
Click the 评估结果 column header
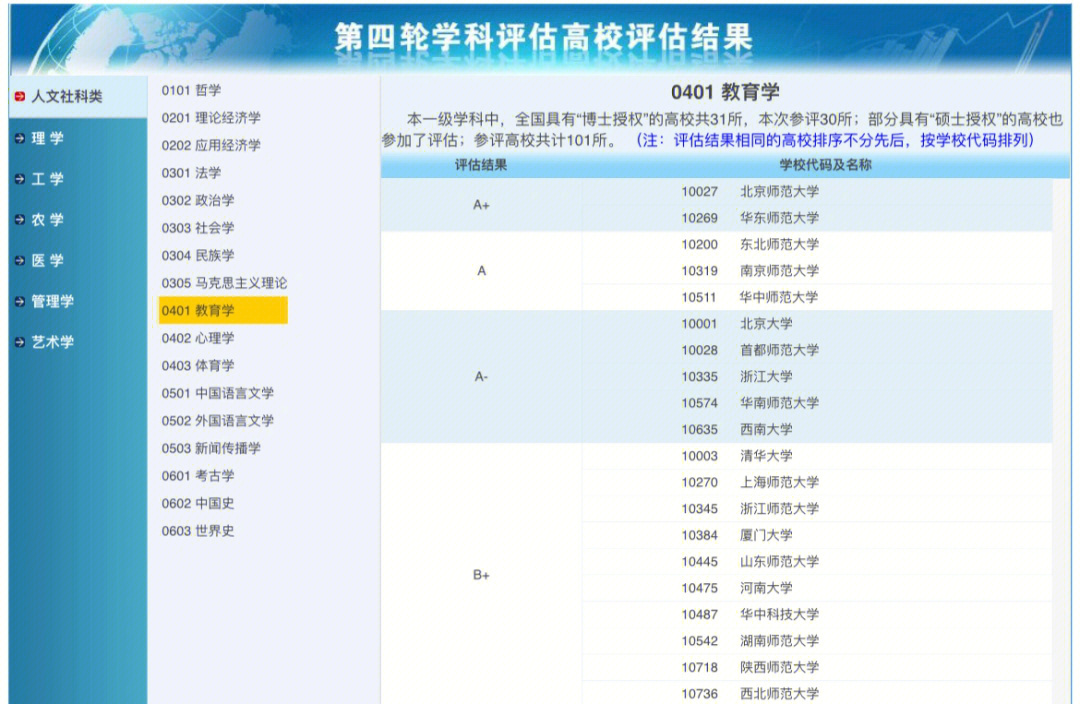click(x=481, y=165)
